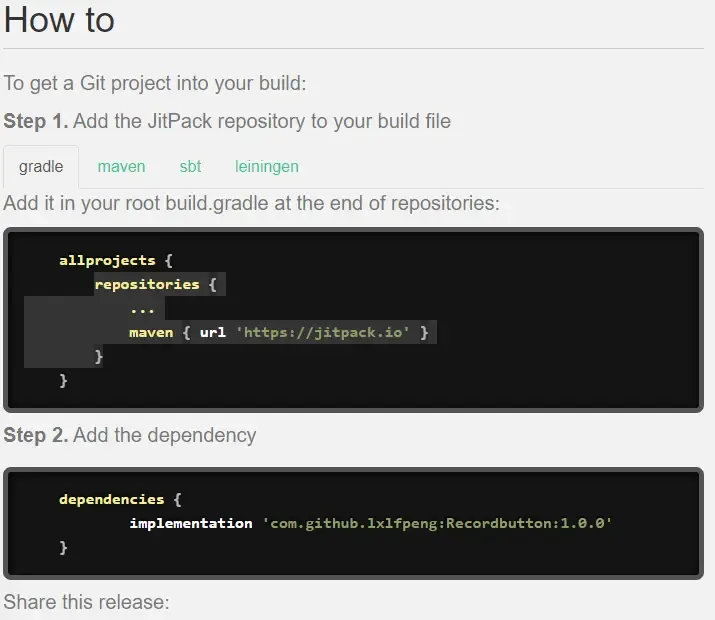Select the gradle tab

pyautogui.click(x=41, y=167)
